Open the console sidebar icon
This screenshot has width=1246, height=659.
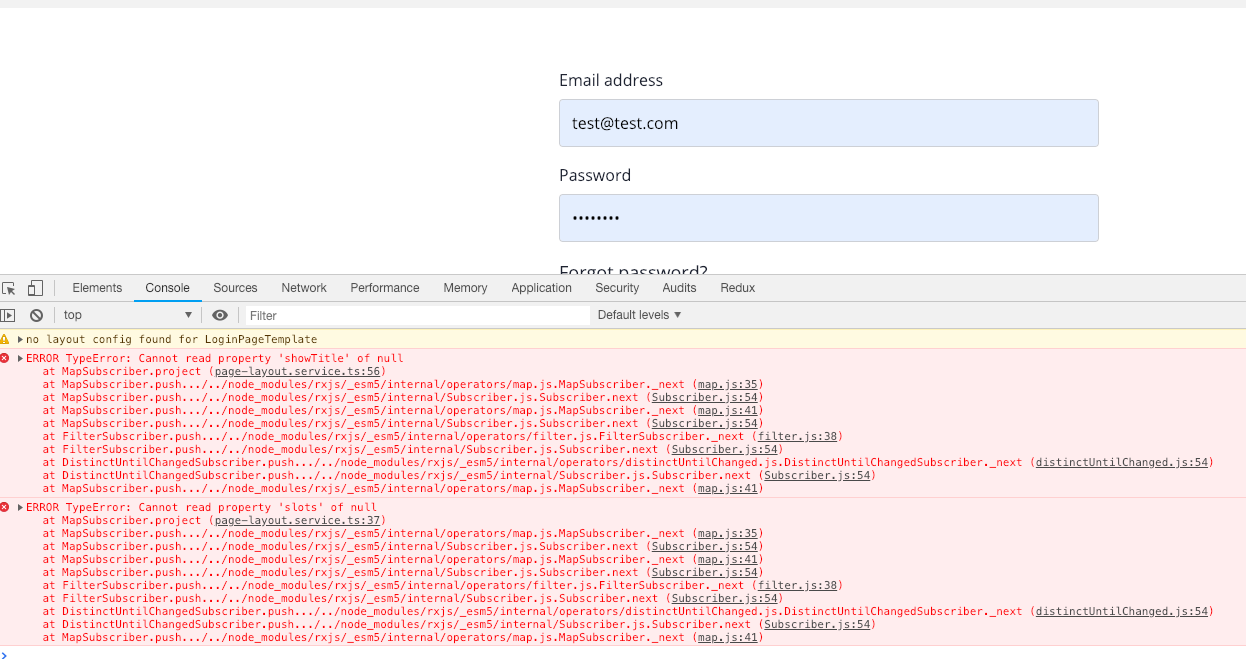tap(8, 314)
